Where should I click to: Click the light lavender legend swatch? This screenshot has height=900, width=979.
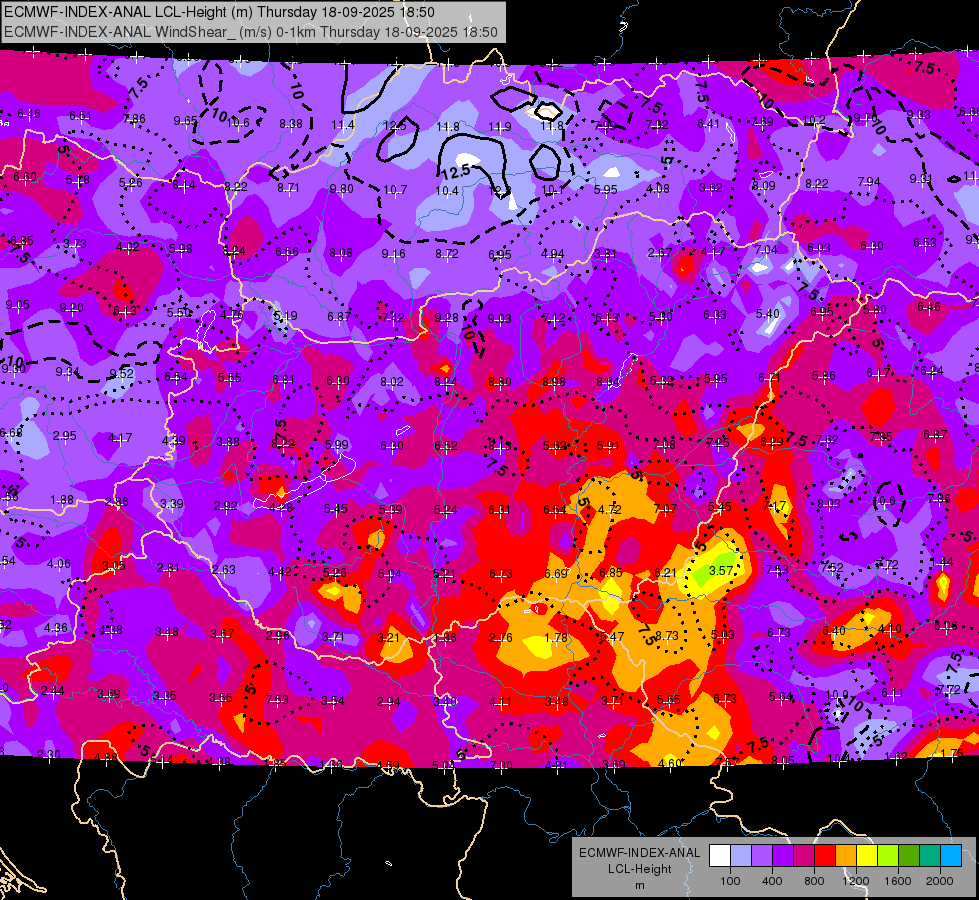point(741,856)
